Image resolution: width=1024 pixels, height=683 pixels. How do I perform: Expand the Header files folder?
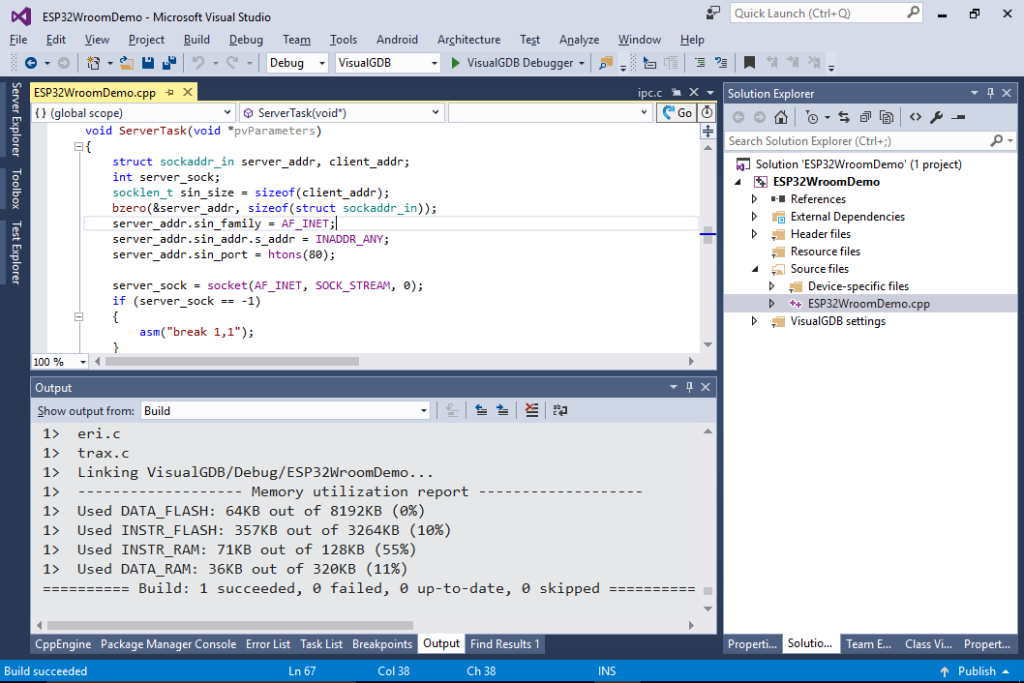(x=755, y=233)
